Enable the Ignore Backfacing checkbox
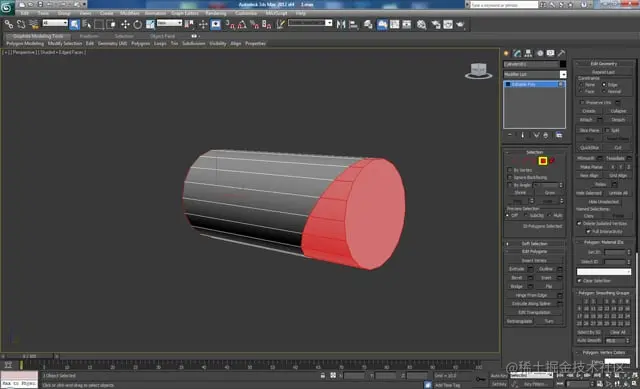640x389 pixels. (x=509, y=178)
